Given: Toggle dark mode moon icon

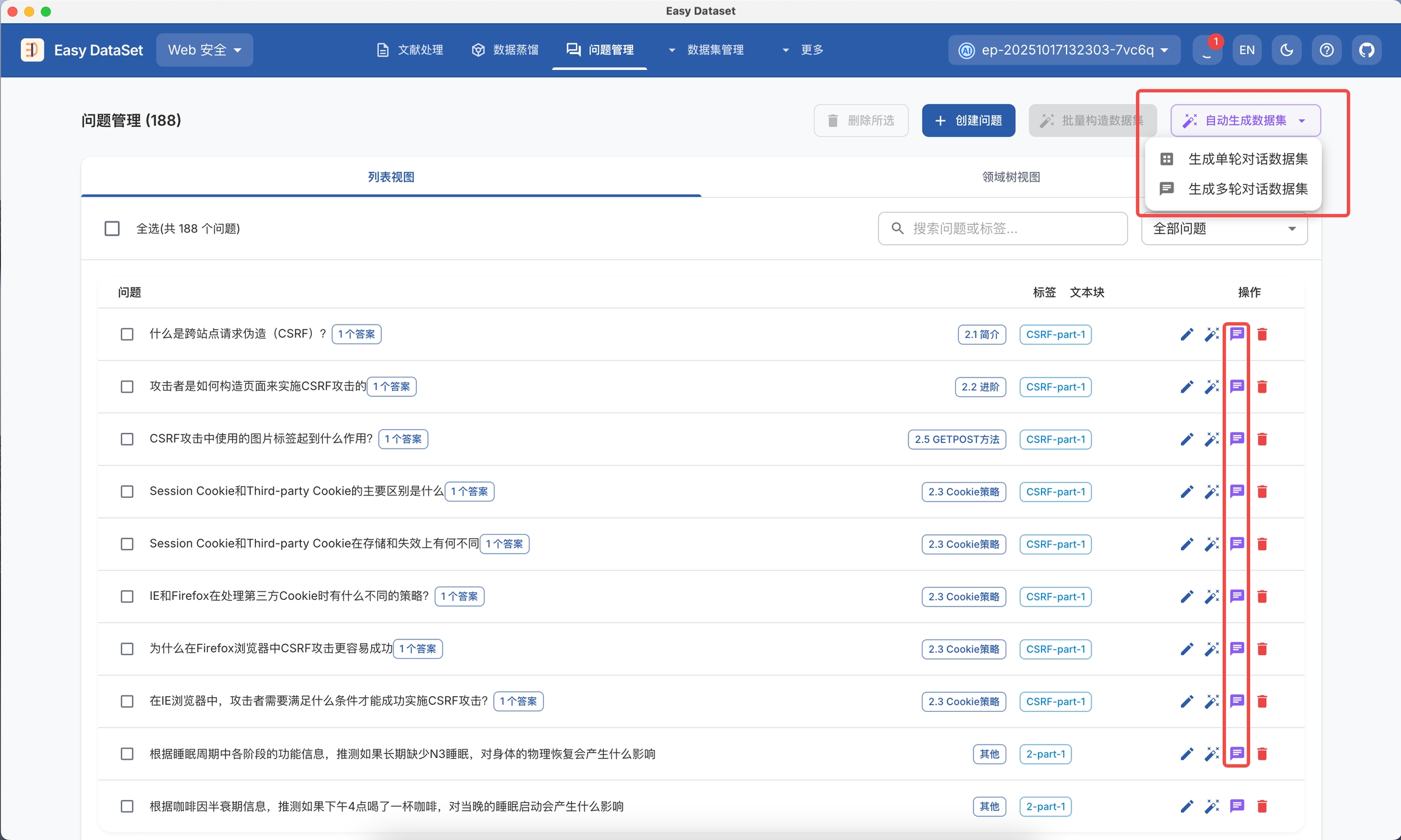Looking at the screenshot, I should pyautogui.click(x=1287, y=50).
